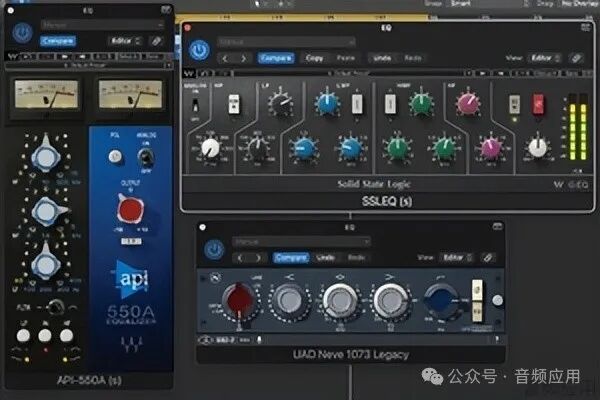Toggle the SSLEQ white switch beside LP knob

coord(234,104)
